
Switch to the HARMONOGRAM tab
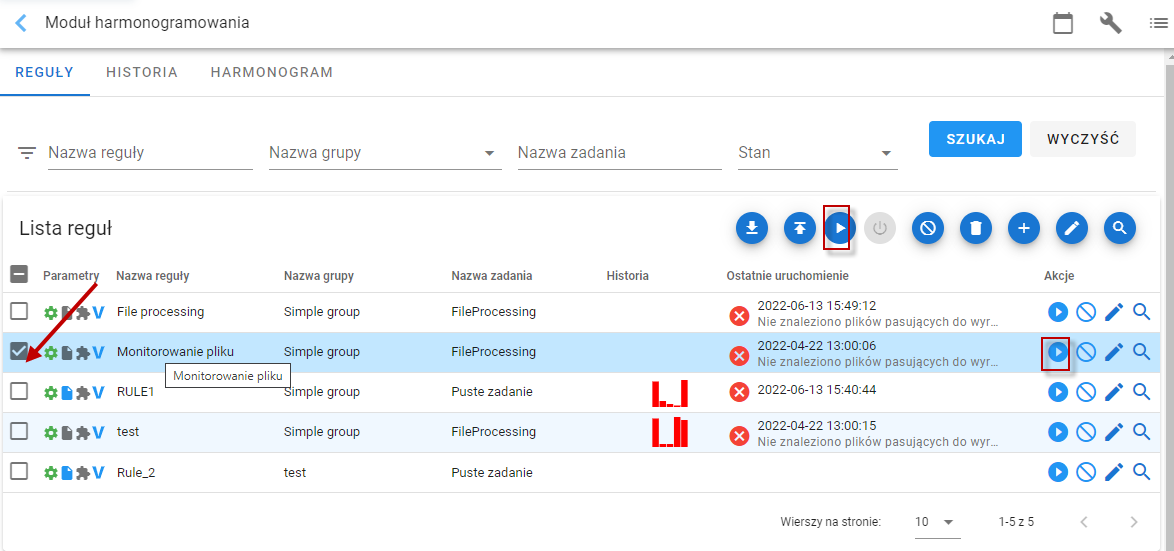point(272,73)
